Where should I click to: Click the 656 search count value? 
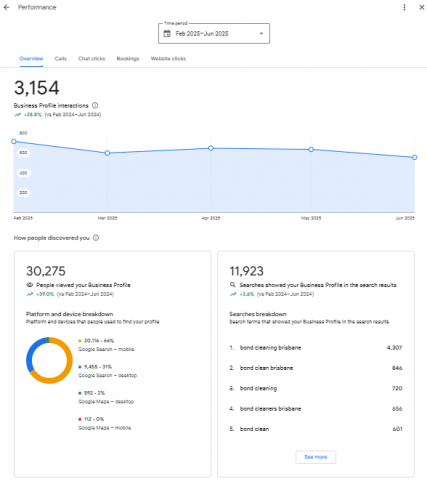click(397, 409)
